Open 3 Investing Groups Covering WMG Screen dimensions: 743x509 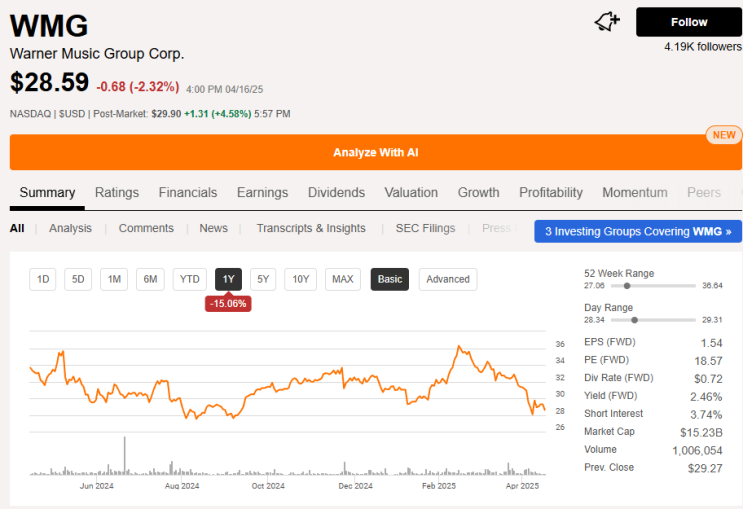coord(638,231)
